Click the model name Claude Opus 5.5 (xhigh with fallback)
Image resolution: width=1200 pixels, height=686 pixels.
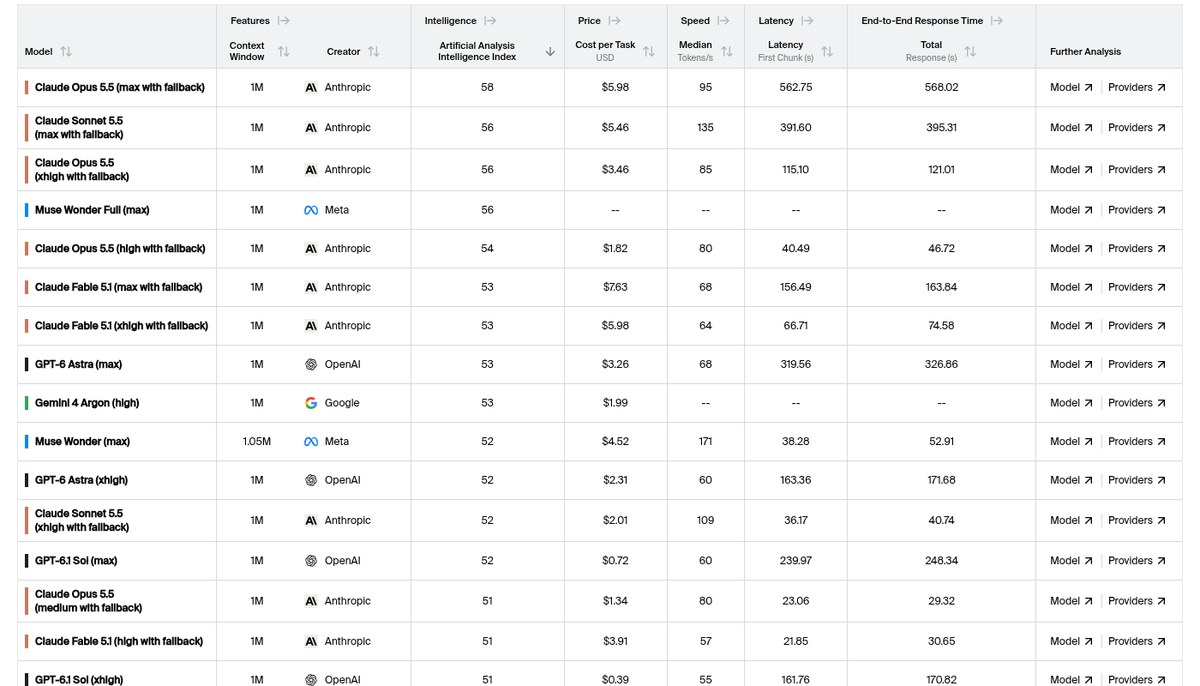click(82, 170)
